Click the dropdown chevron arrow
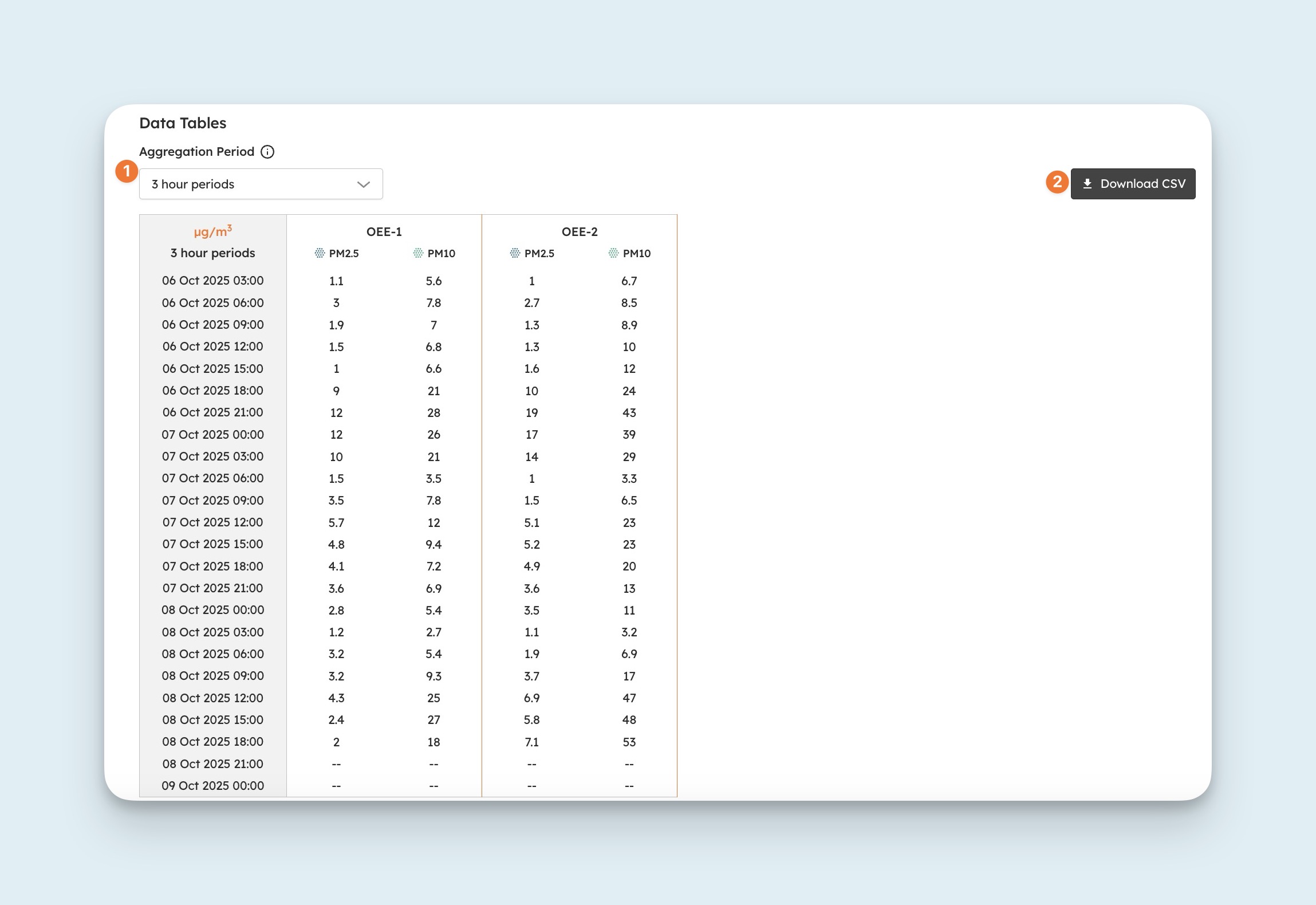 (363, 184)
